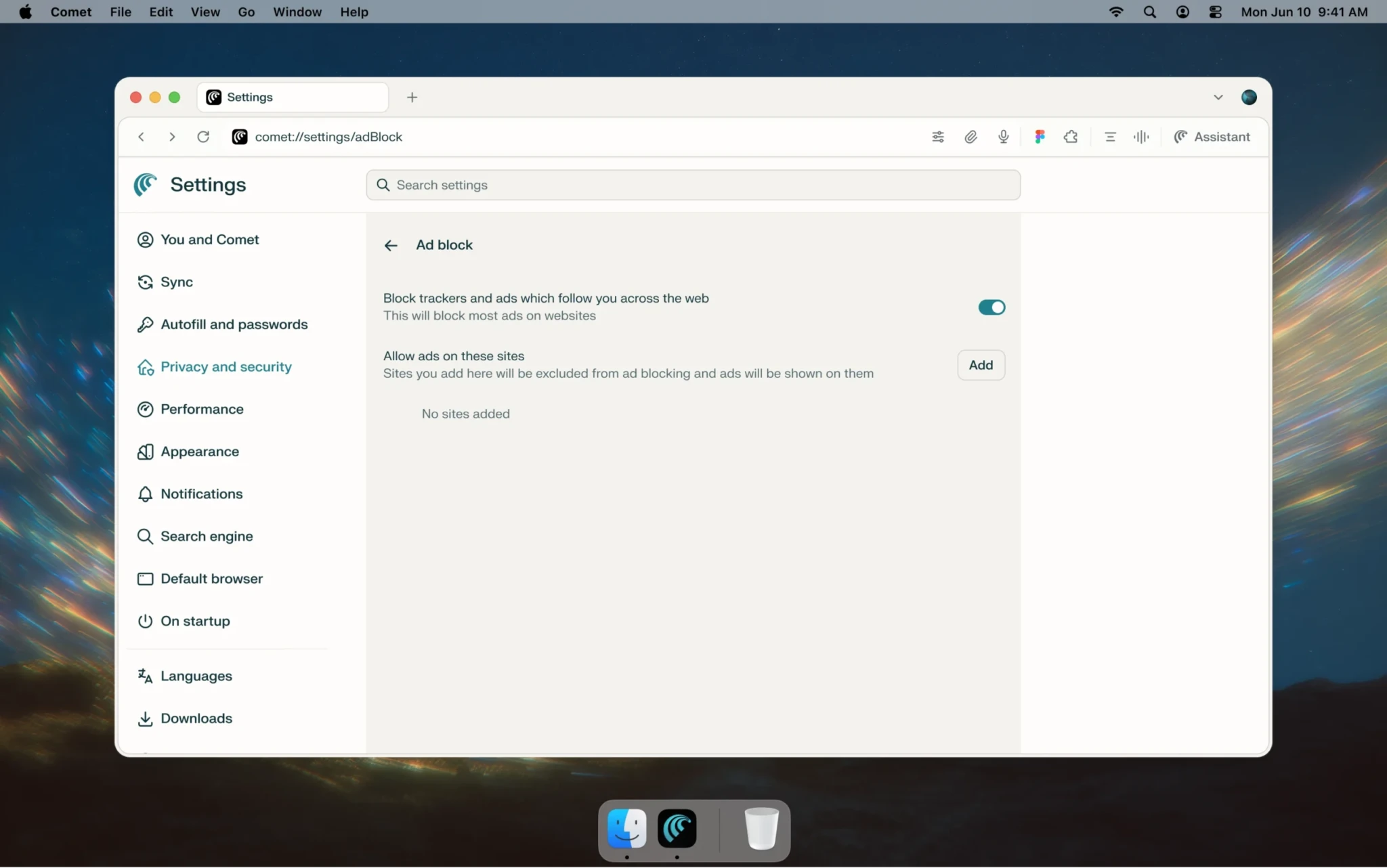Open the tuning sliders icon in toolbar
This screenshot has width=1387, height=868.
click(x=938, y=137)
